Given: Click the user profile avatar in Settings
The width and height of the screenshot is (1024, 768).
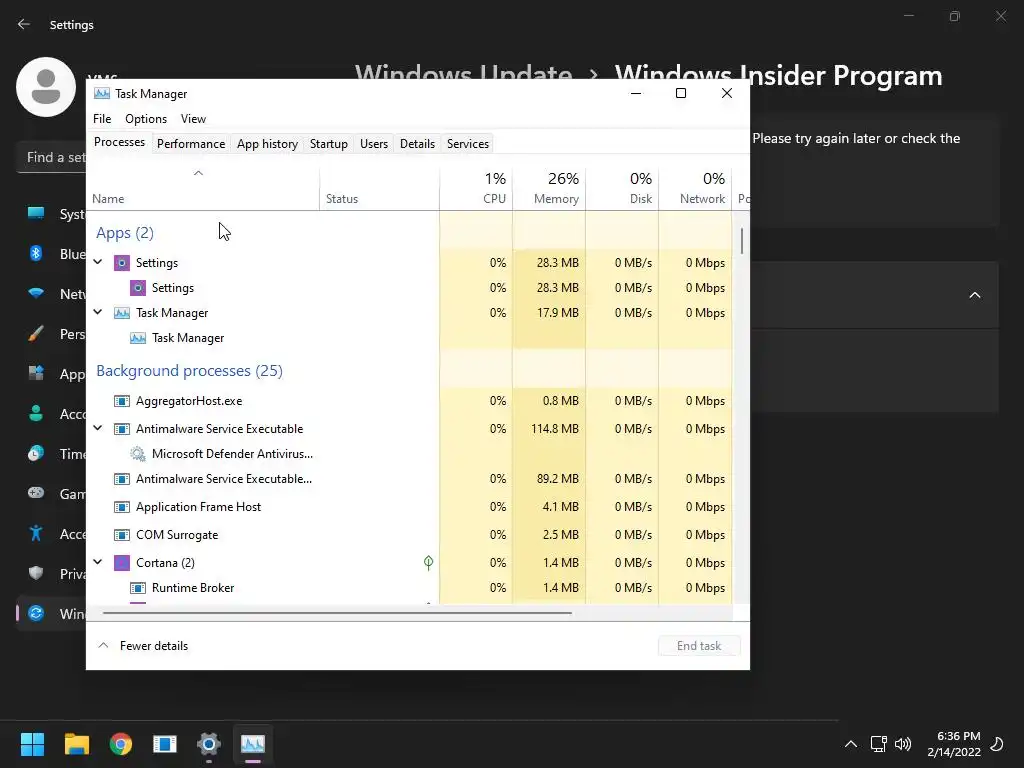Looking at the screenshot, I should point(46,87).
